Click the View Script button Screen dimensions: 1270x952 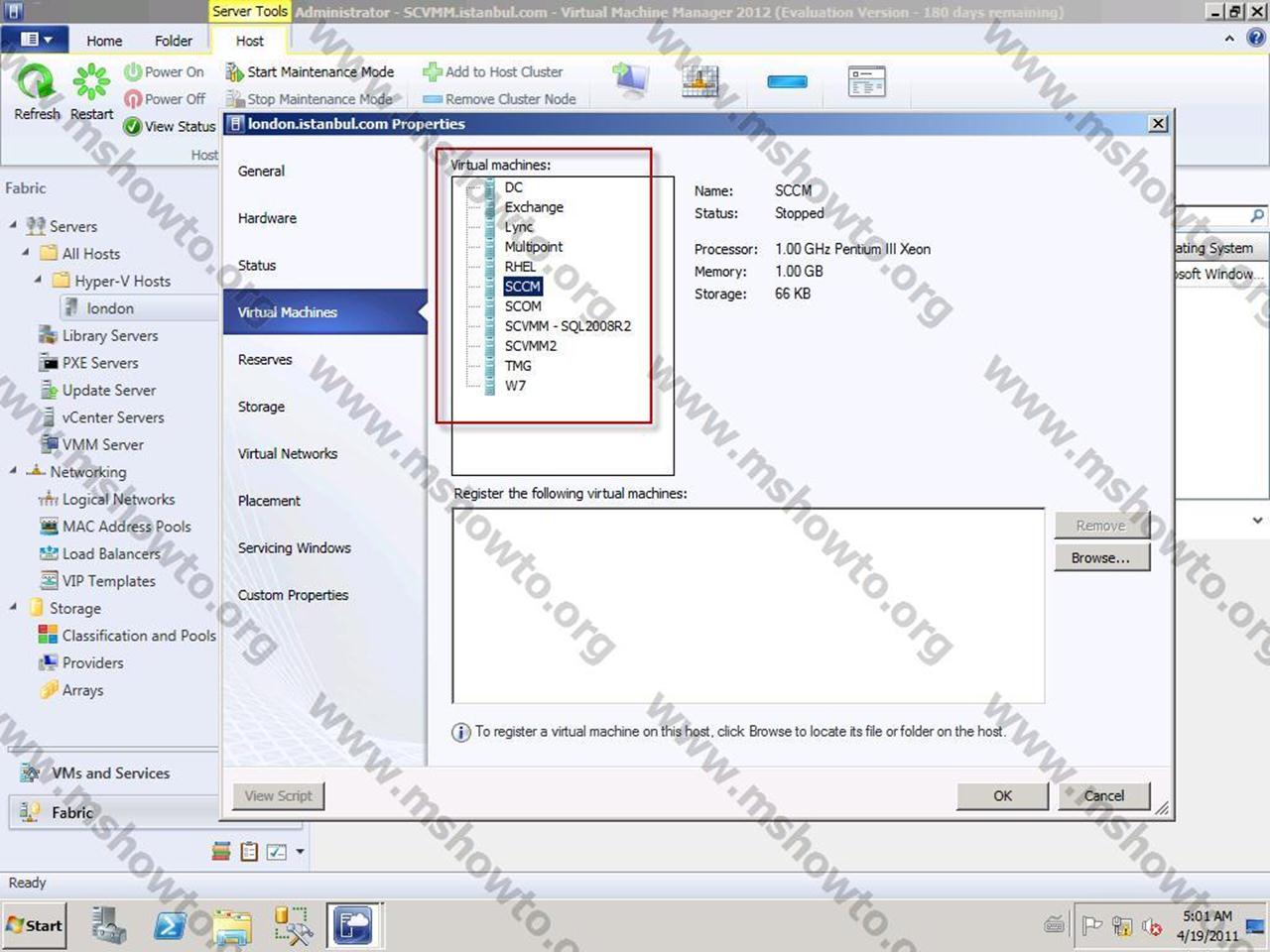coord(279,795)
